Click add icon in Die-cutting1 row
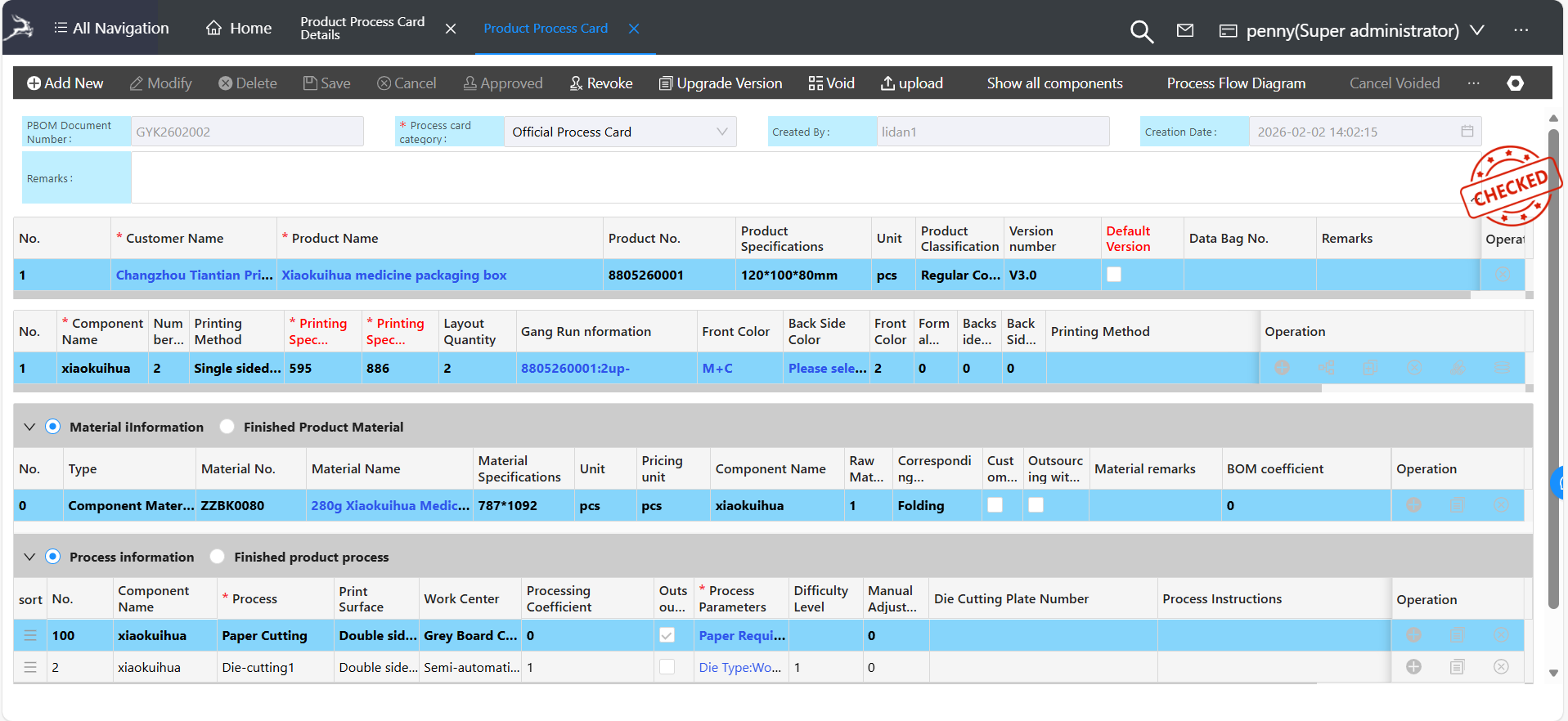Image resolution: width=1568 pixels, height=721 pixels. pos(1413,667)
